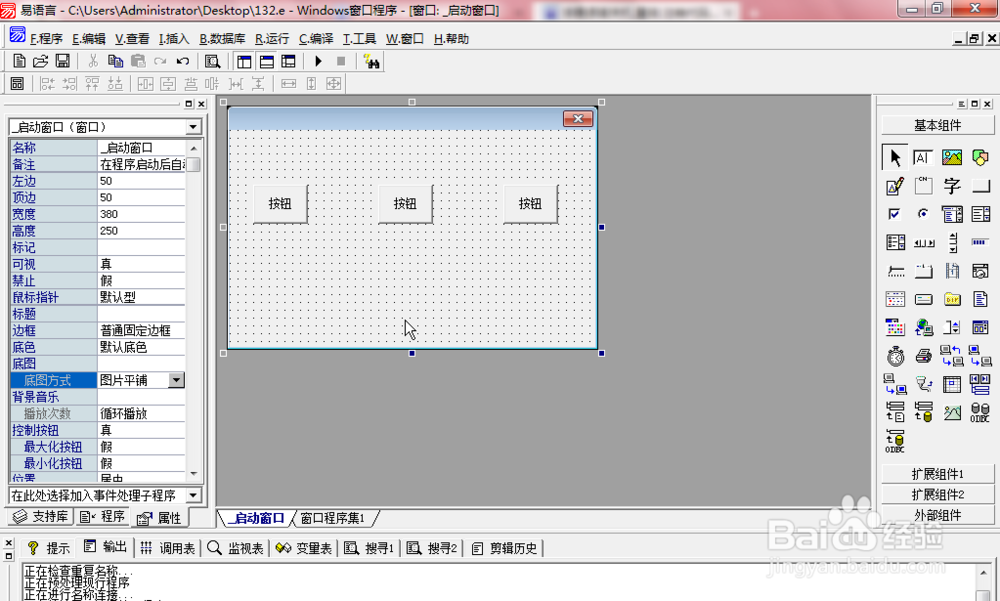
Task: Select the checkbox component in toolbox
Action: point(895,214)
